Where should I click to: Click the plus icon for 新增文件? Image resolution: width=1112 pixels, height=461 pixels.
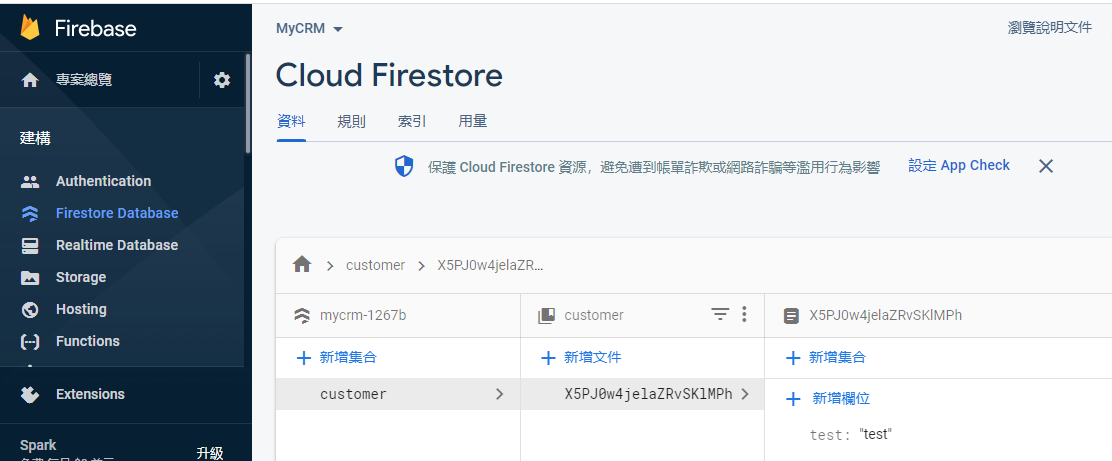(547, 358)
